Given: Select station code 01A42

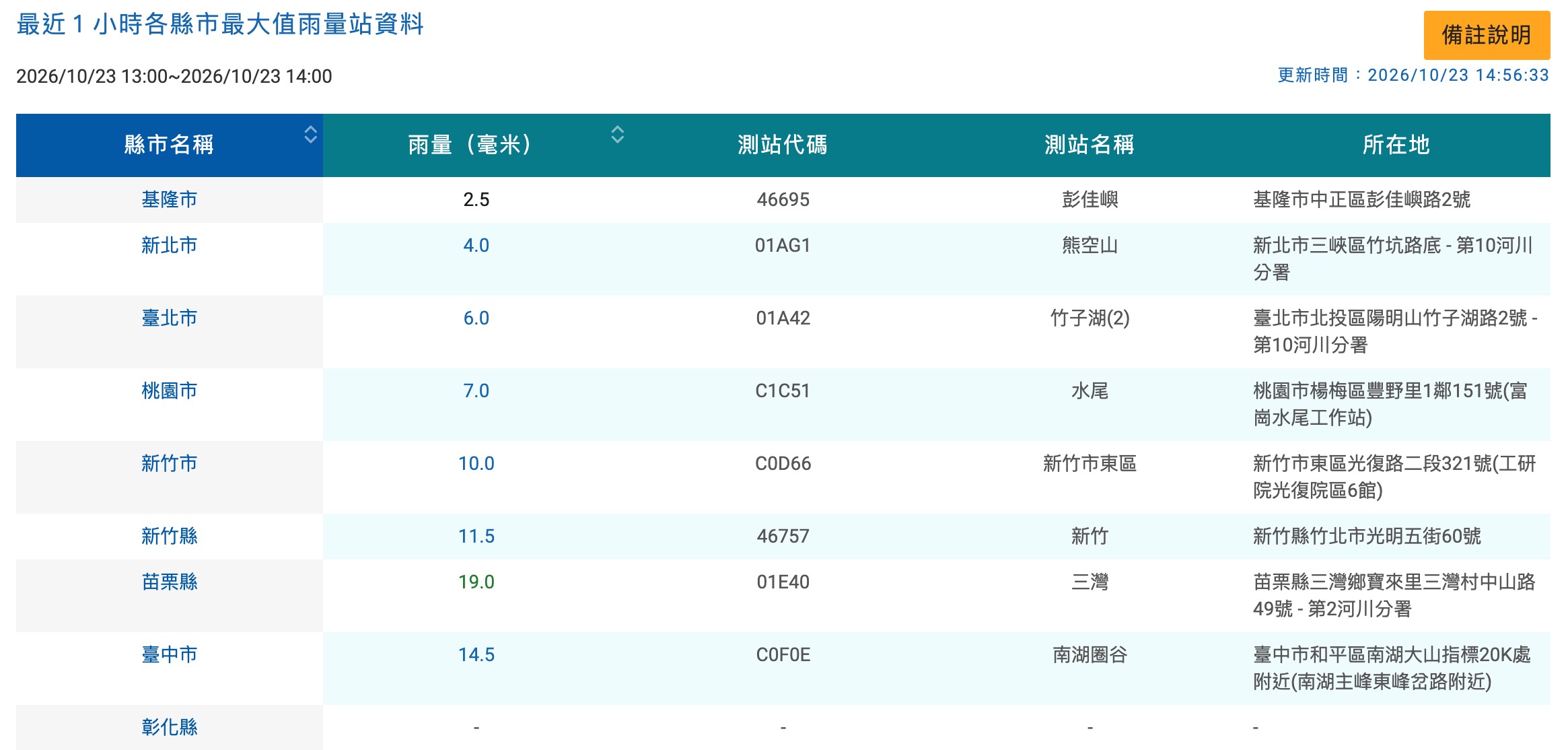Looking at the screenshot, I should coord(783,318).
